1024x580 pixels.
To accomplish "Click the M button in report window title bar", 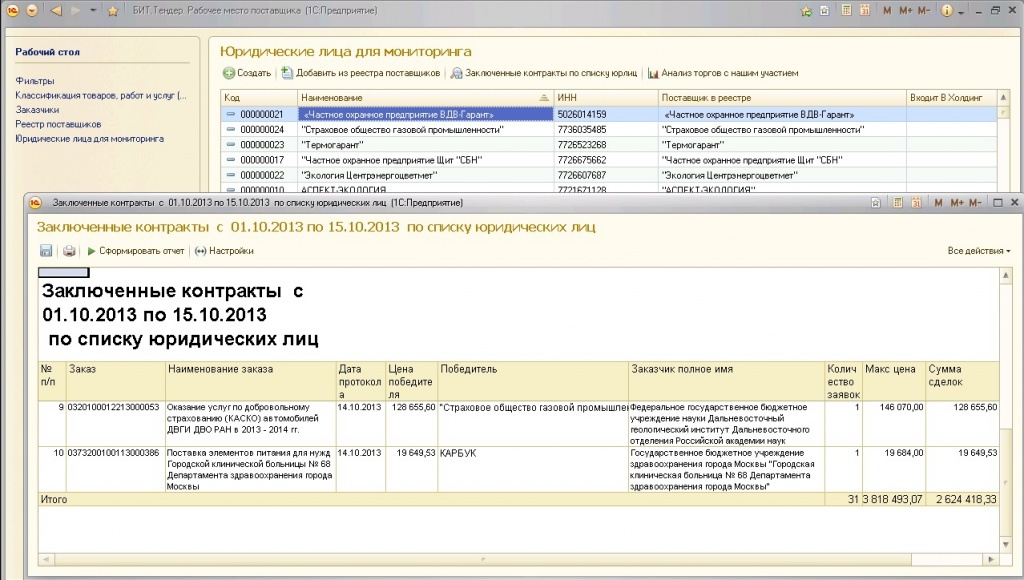I will [938, 202].
